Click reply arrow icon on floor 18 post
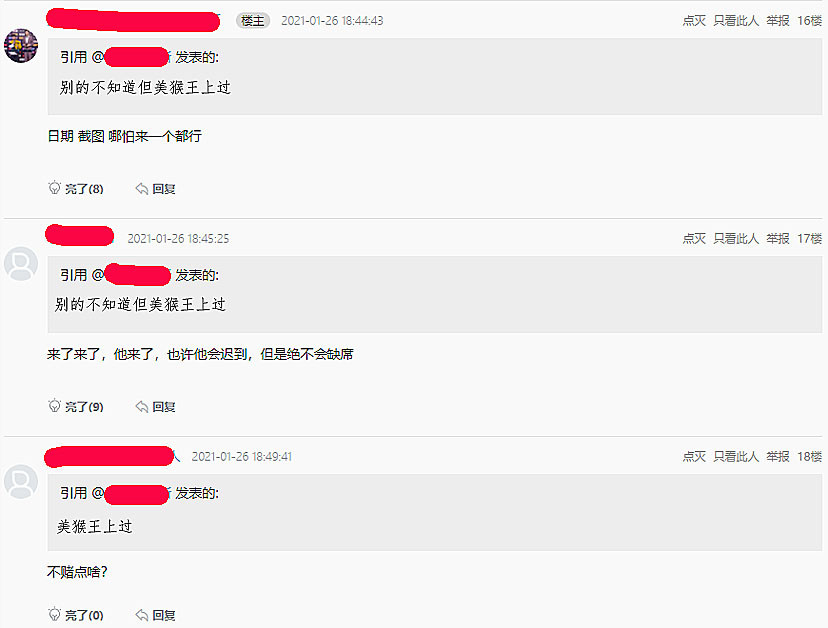This screenshot has height=628, width=828. [142, 615]
